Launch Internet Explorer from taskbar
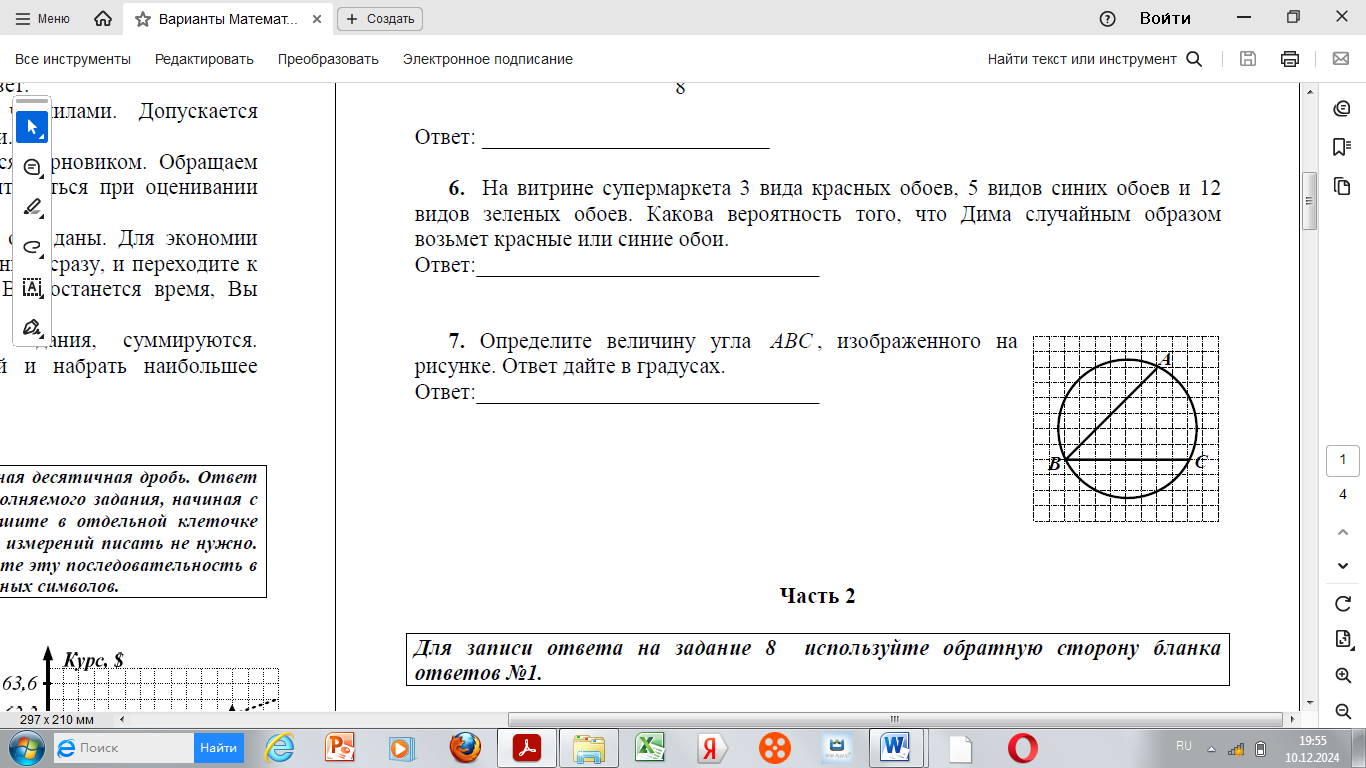Screen dimensions: 1366x768 pyautogui.click(x=279, y=747)
